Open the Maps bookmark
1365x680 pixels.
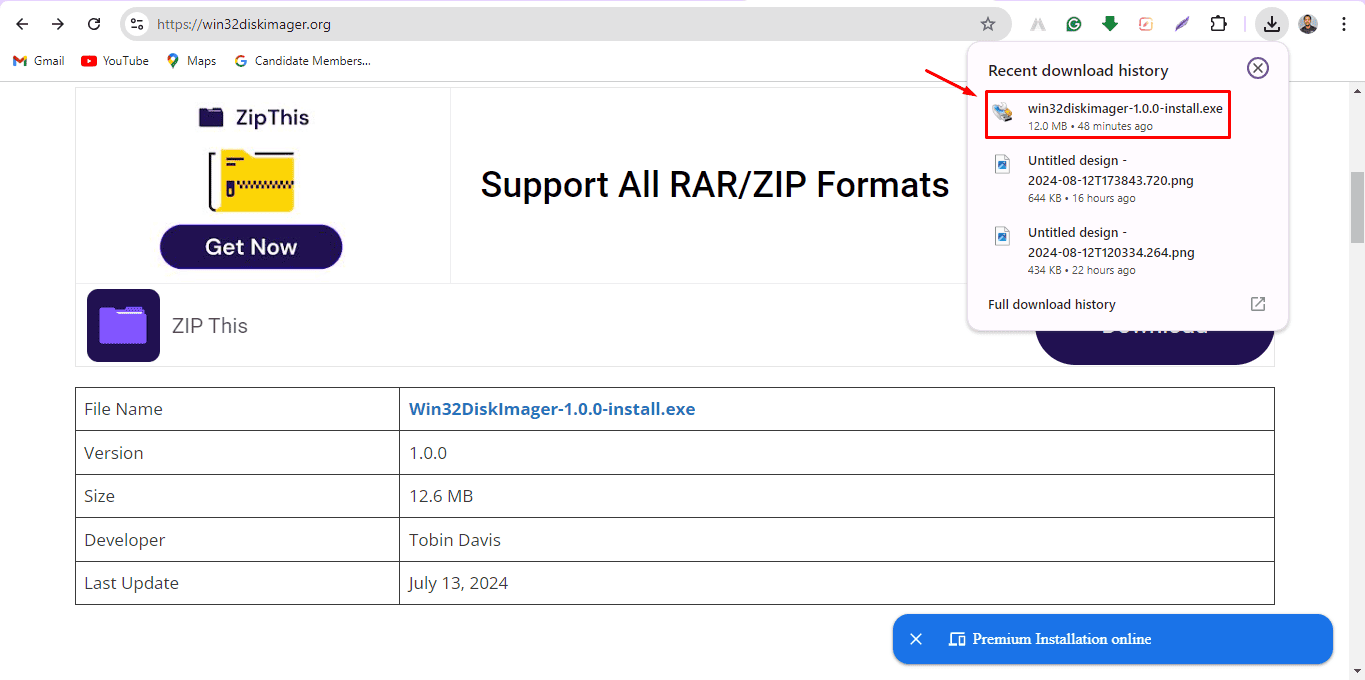click(191, 61)
